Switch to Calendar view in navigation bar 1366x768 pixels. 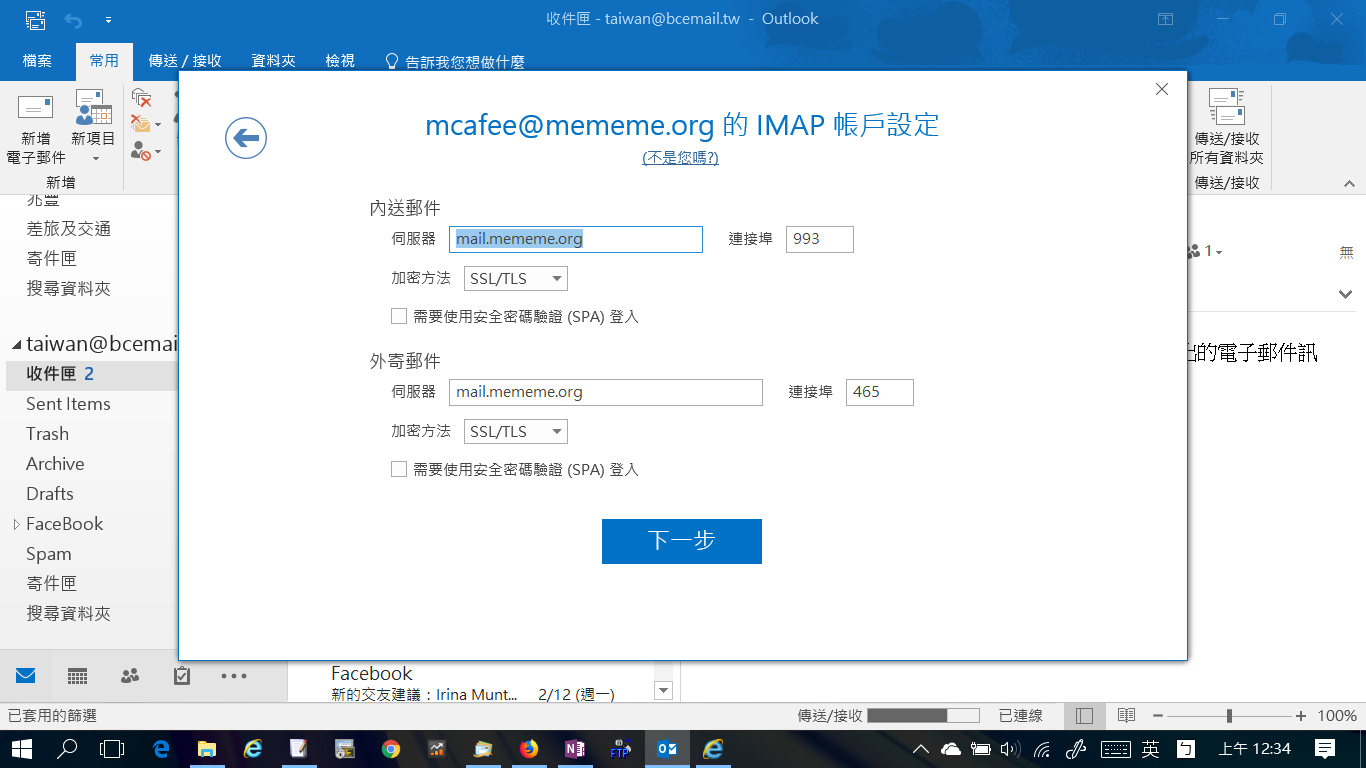[x=78, y=676]
